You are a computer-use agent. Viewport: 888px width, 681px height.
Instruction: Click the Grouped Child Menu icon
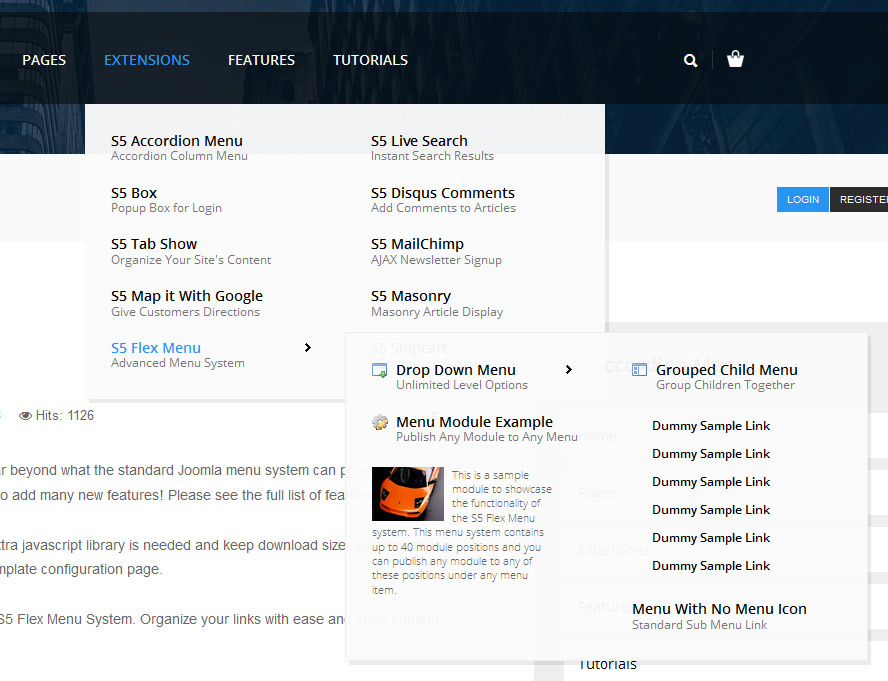[x=639, y=370]
